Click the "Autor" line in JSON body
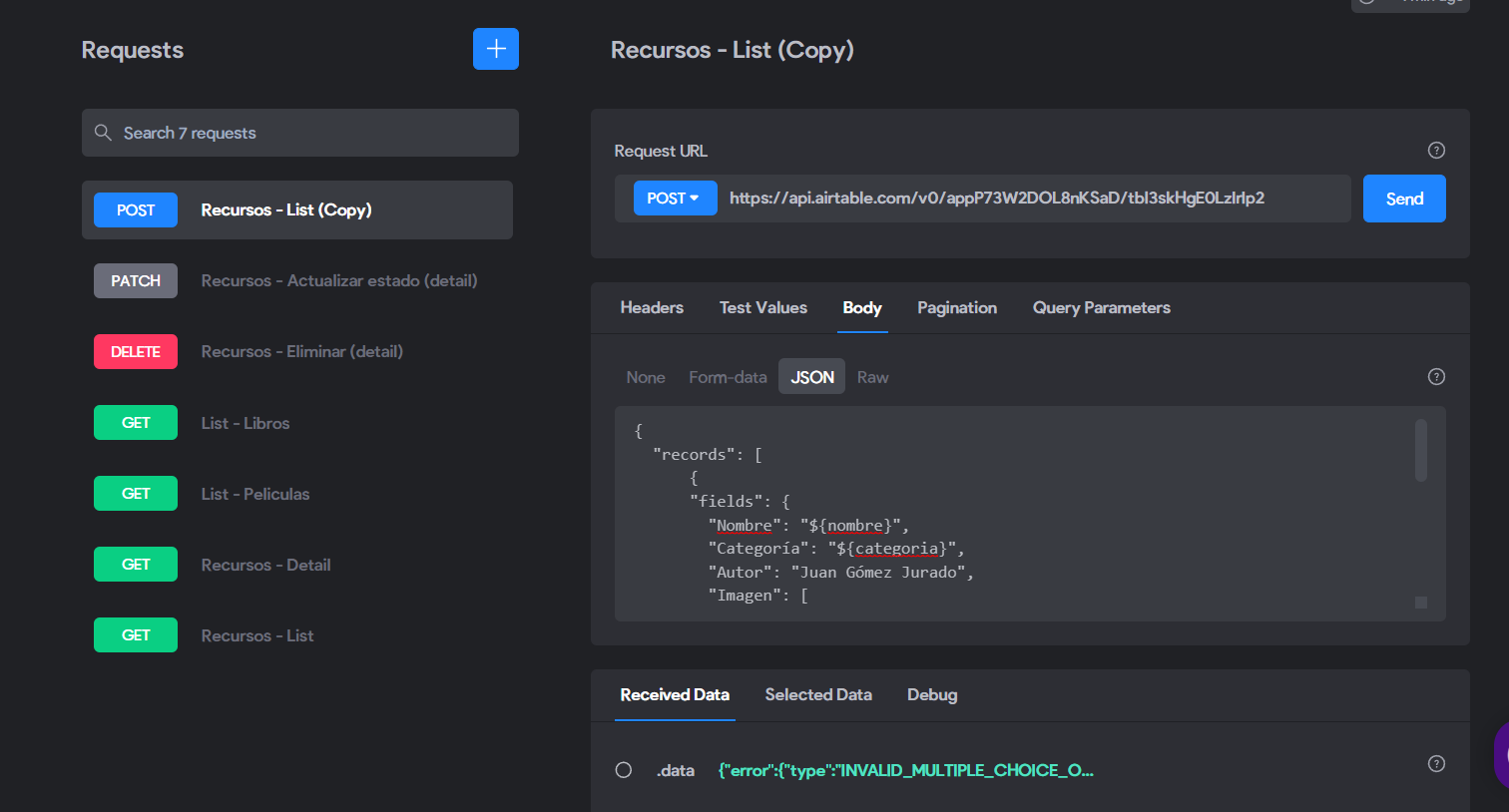 point(840,572)
